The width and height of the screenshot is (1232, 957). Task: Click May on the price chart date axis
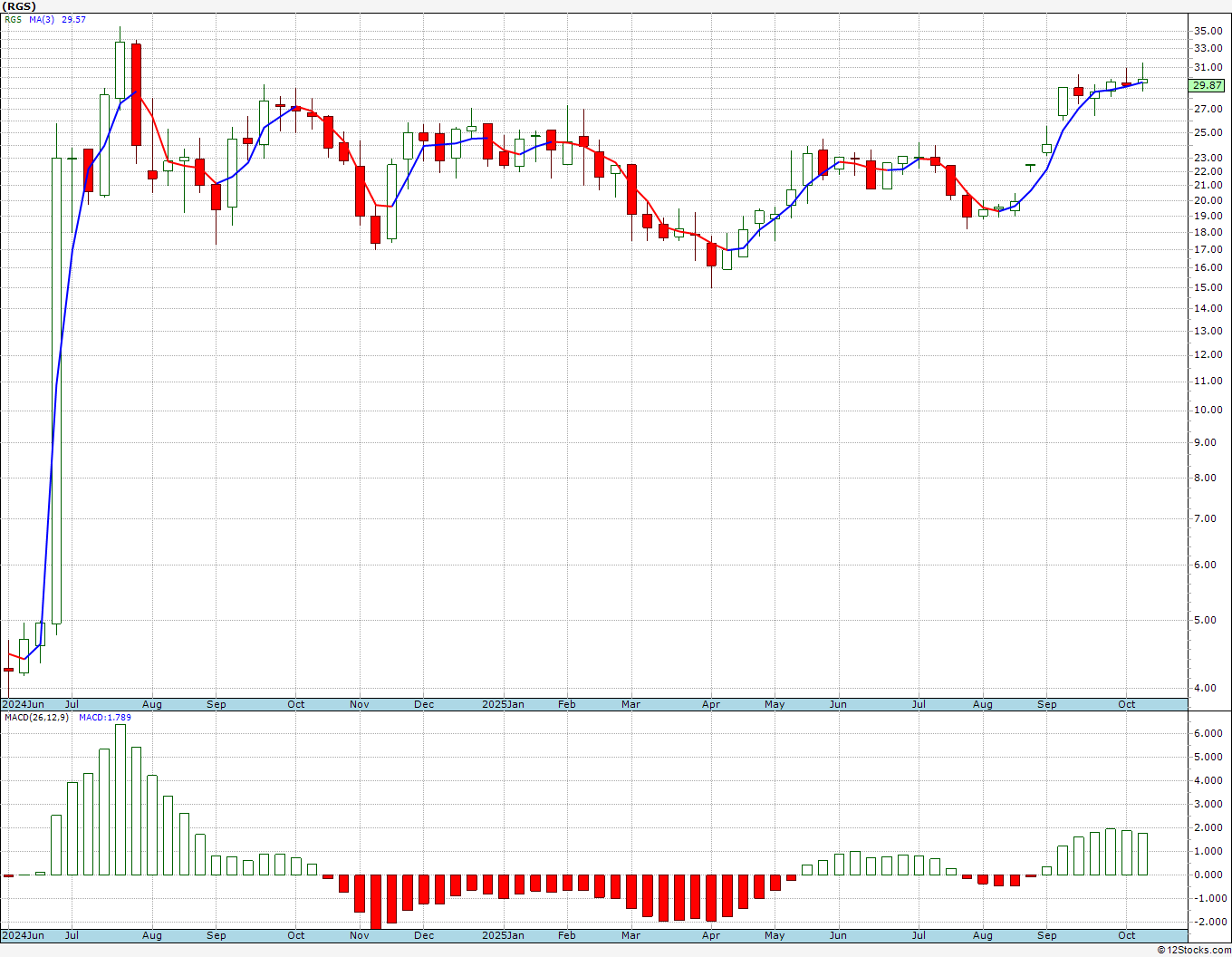tap(775, 704)
